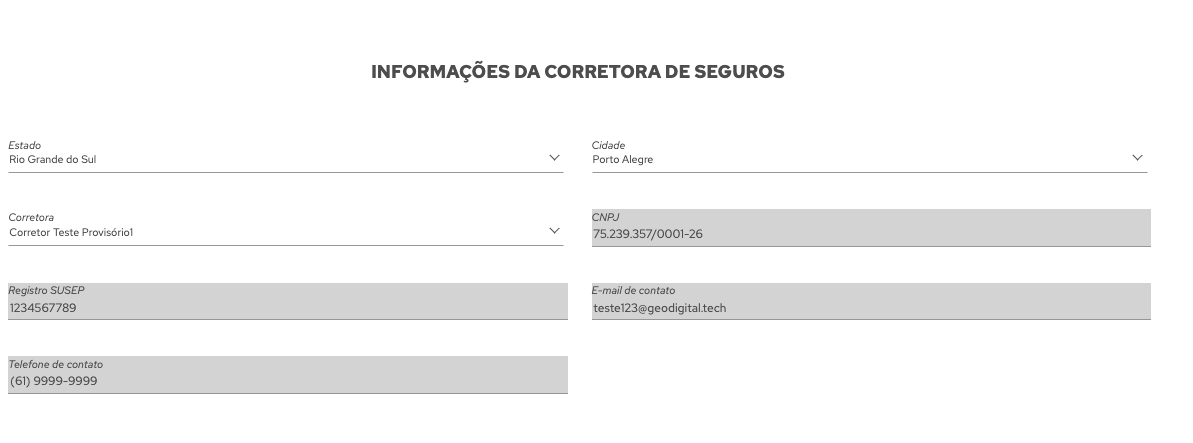Screen dimensions: 1193x443
Task: Click the Corretora label
Action: pos(31,217)
